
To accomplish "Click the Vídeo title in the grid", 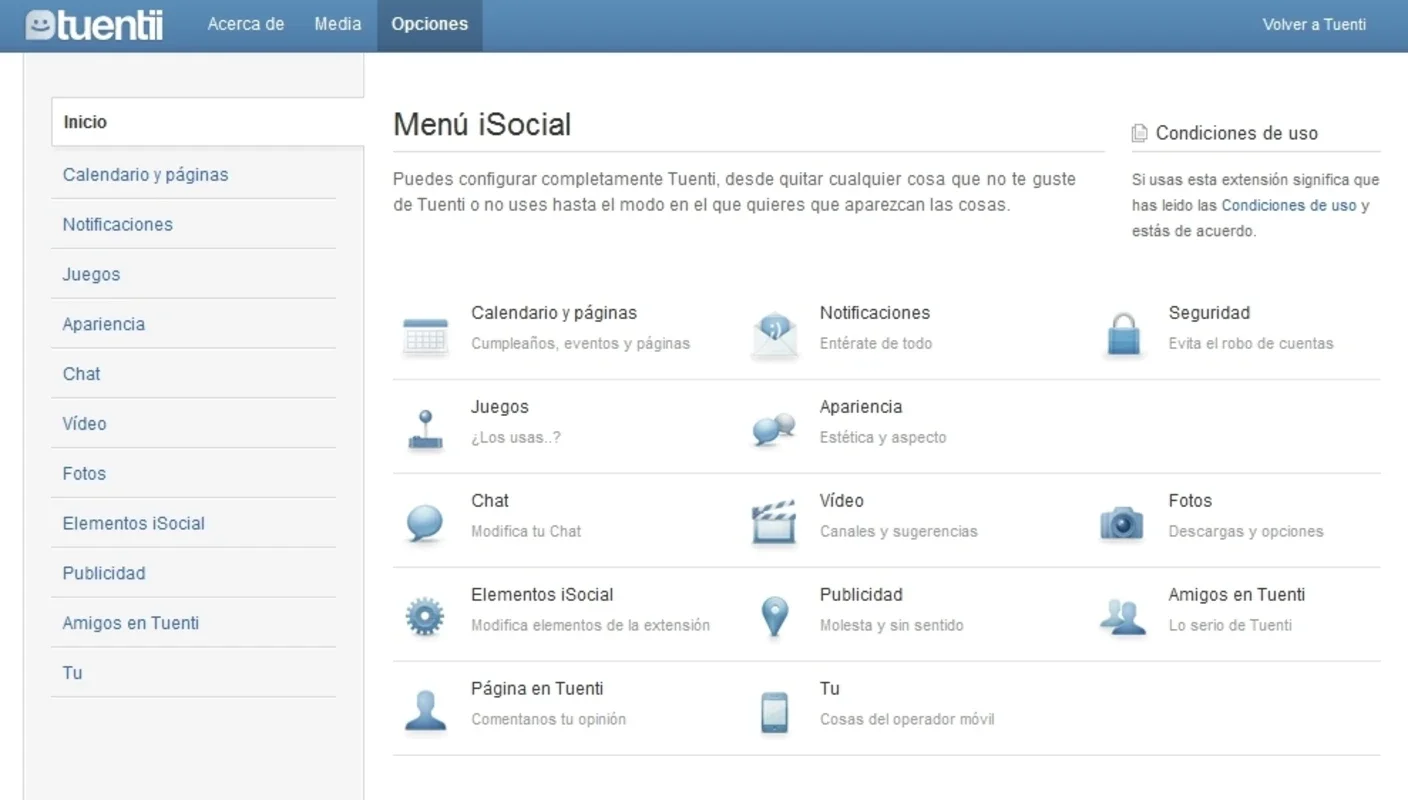I will [842, 501].
